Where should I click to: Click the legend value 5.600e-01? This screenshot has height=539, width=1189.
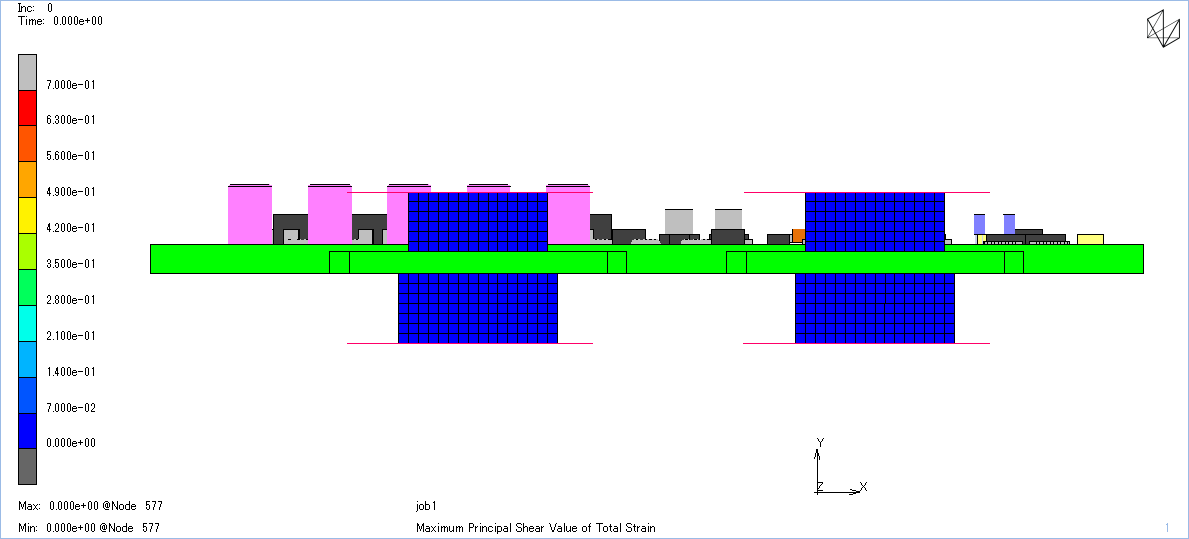(71, 155)
